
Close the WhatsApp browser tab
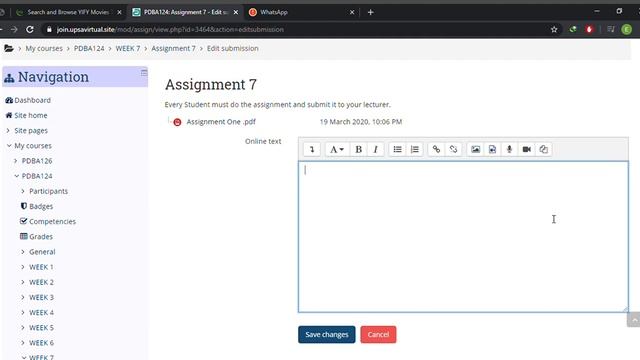click(x=352, y=12)
